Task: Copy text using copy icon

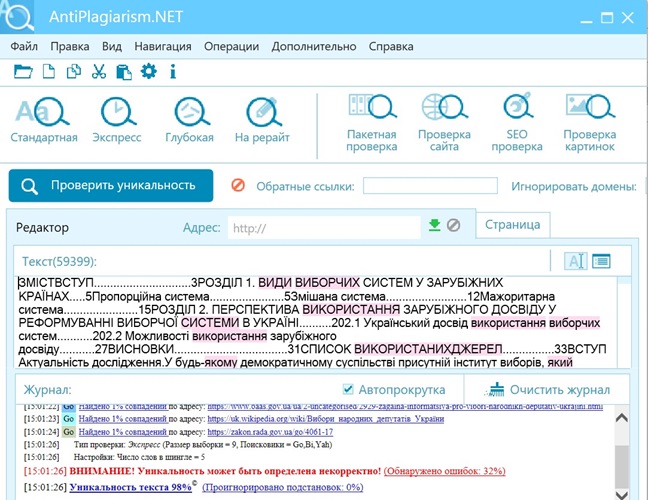Action: 74,72
